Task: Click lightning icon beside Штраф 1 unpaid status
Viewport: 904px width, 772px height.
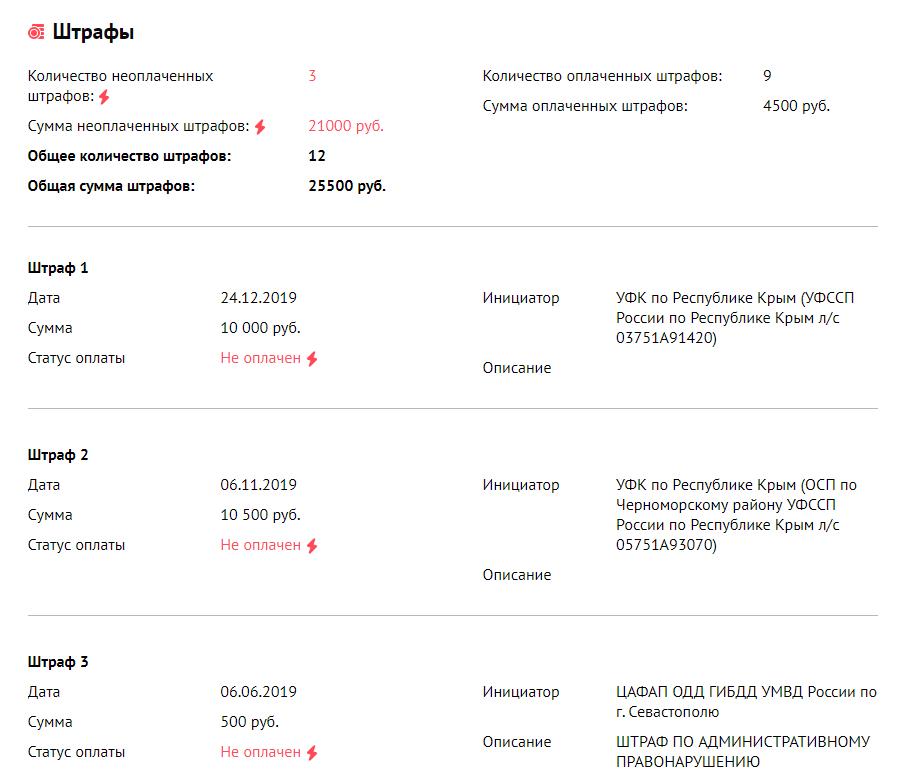Action: point(312,359)
